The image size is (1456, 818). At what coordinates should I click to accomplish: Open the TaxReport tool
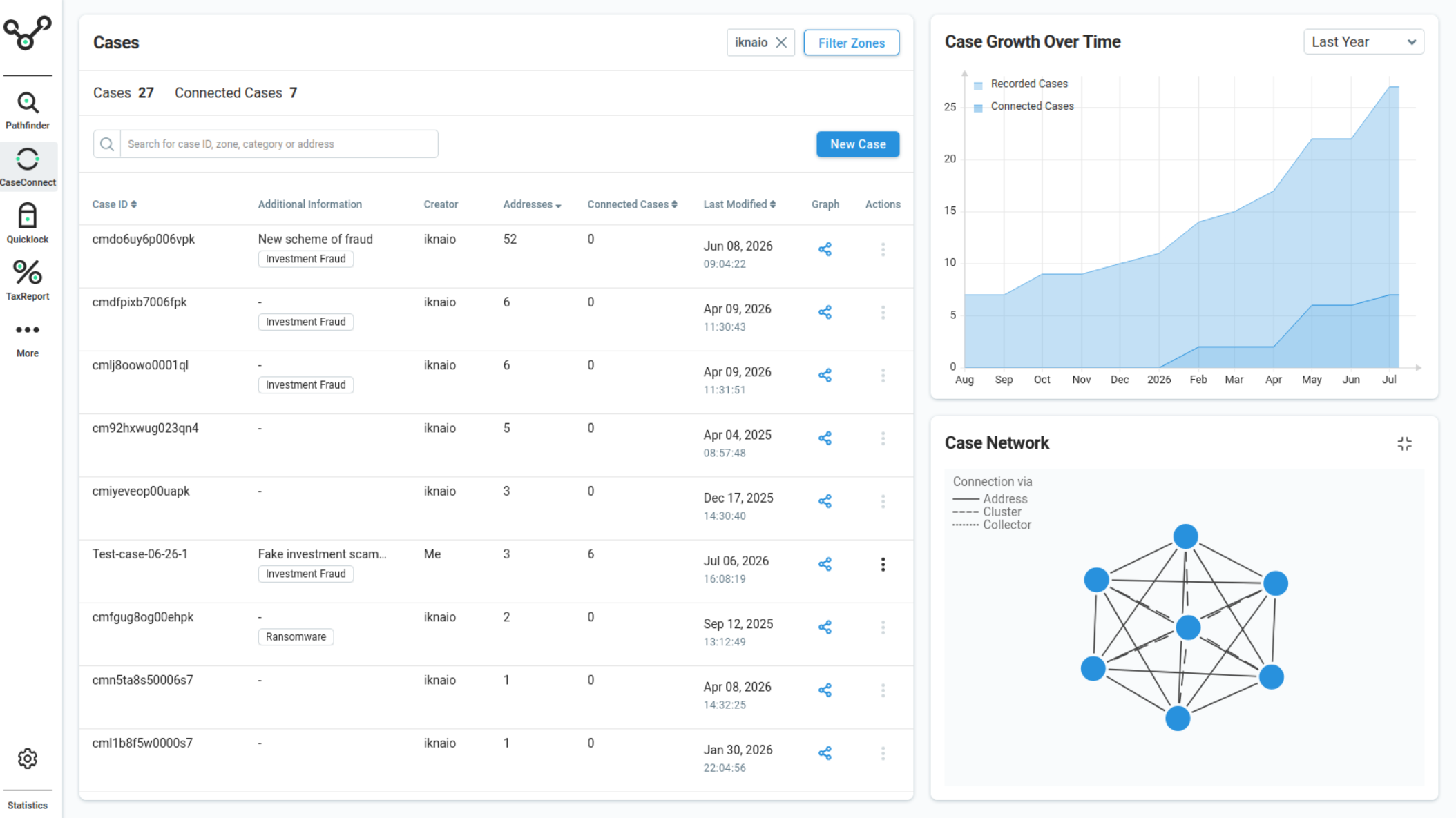28,280
